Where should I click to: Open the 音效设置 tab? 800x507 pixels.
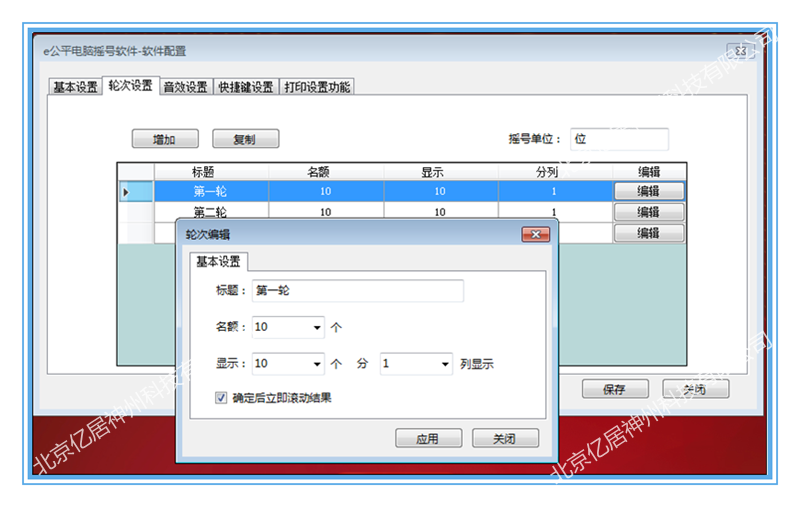click(x=185, y=87)
